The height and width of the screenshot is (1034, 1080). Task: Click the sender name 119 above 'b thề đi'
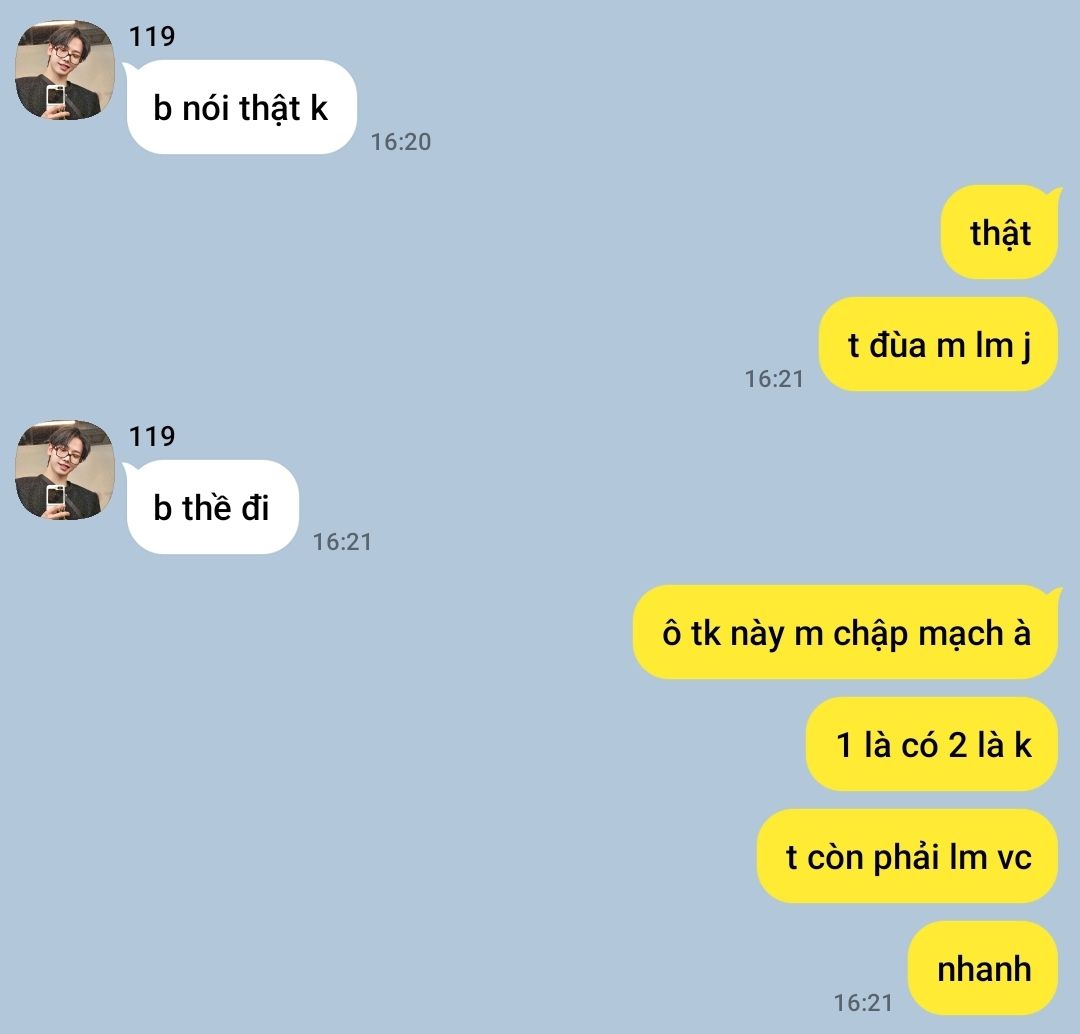(x=152, y=435)
